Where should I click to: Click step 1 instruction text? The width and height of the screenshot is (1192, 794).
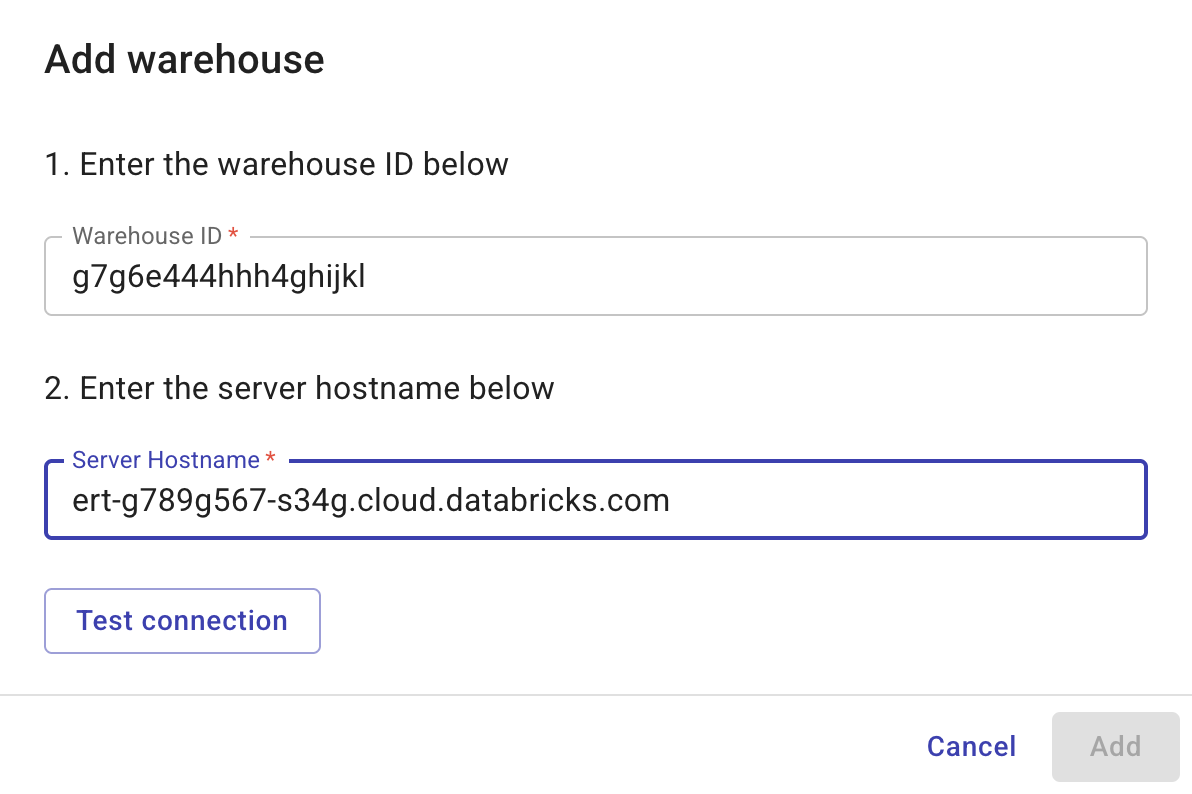click(276, 164)
